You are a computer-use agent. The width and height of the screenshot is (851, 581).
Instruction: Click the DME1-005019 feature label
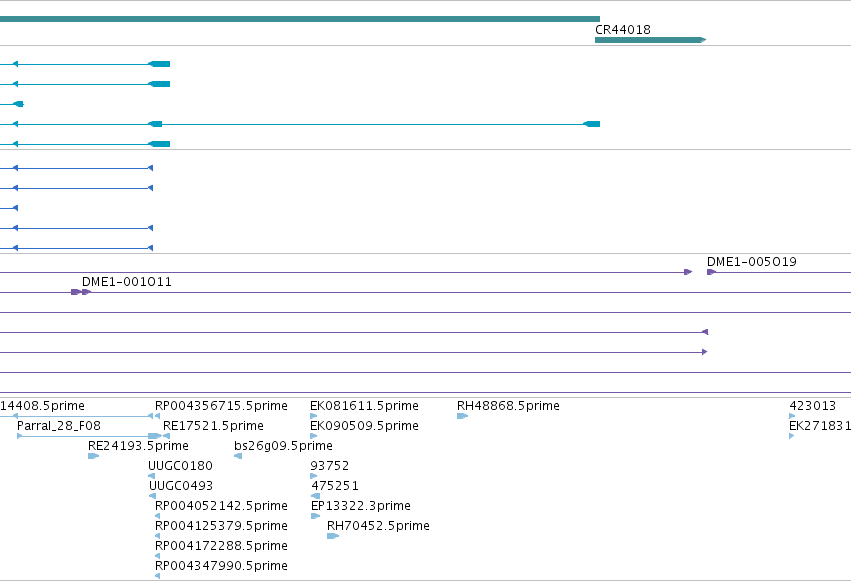(x=752, y=262)
